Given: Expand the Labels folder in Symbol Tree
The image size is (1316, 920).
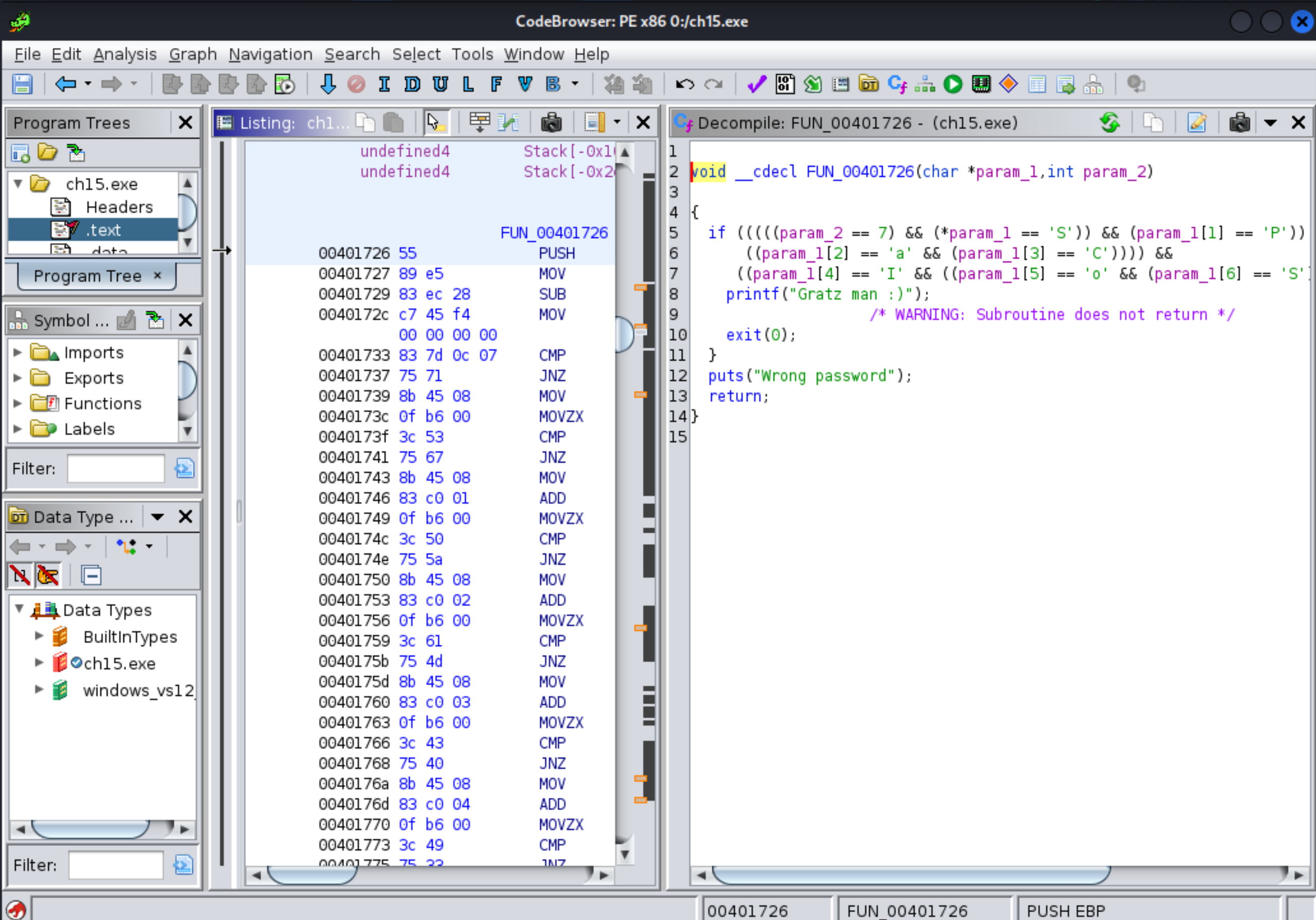Looking at the screenshot, I should click(x=17, y=428).
